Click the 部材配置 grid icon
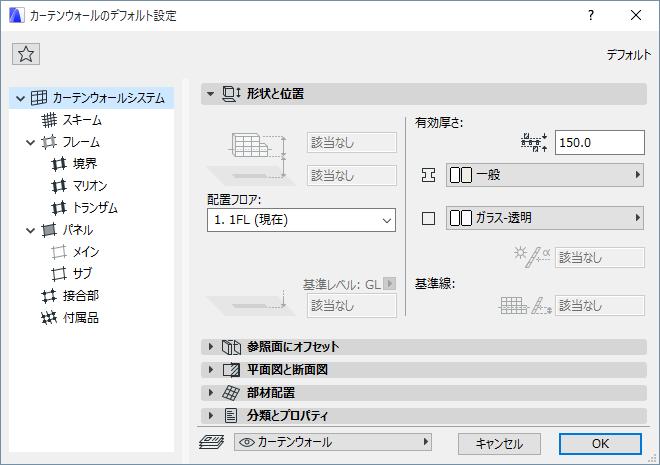Screen dimensions: 660x465 [231, 393]
